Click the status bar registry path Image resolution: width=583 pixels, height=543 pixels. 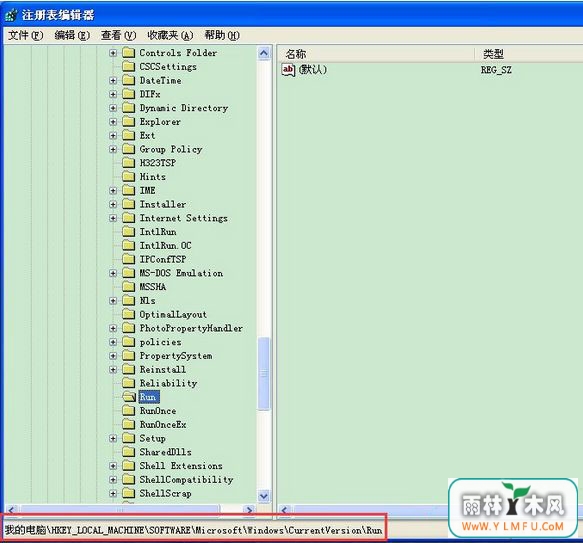[x=193, y=530]
